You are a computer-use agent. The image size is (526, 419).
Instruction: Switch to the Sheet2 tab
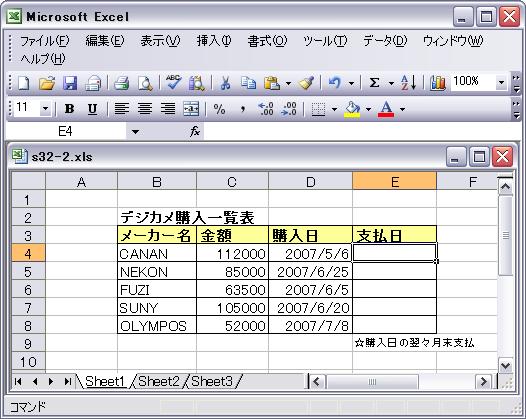pos(158,381)
